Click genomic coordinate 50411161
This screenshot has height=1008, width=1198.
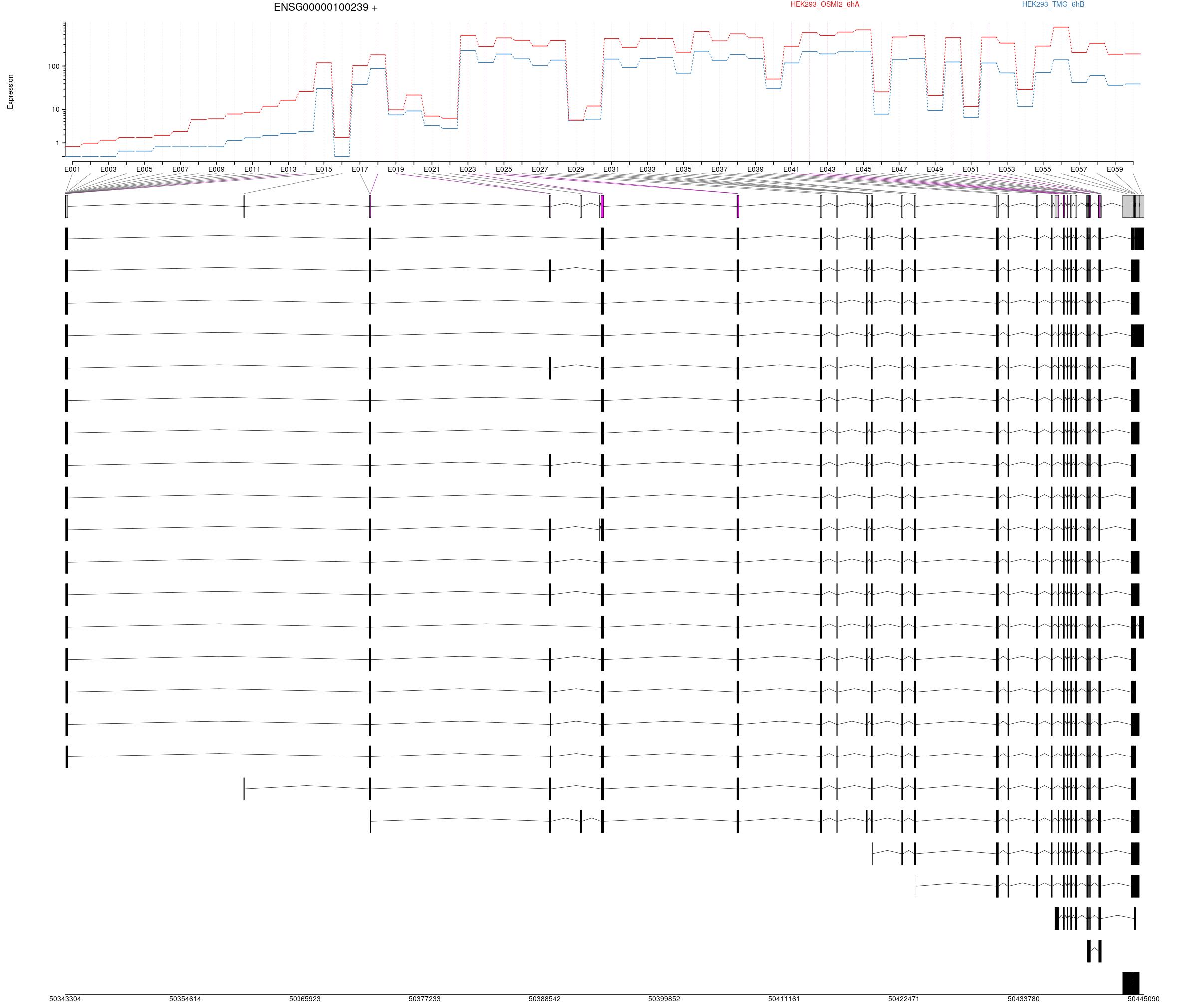point(784,999)
